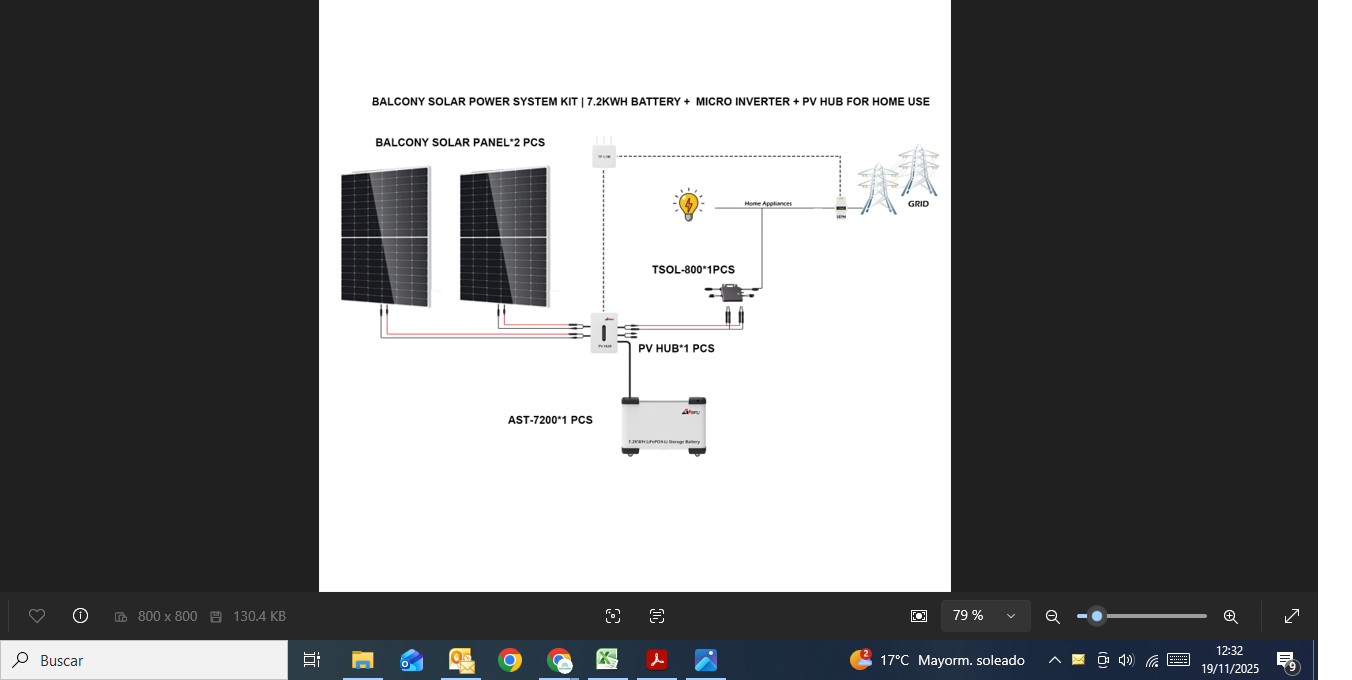Click the Show desktop sliver

[x=1315, y=660]
